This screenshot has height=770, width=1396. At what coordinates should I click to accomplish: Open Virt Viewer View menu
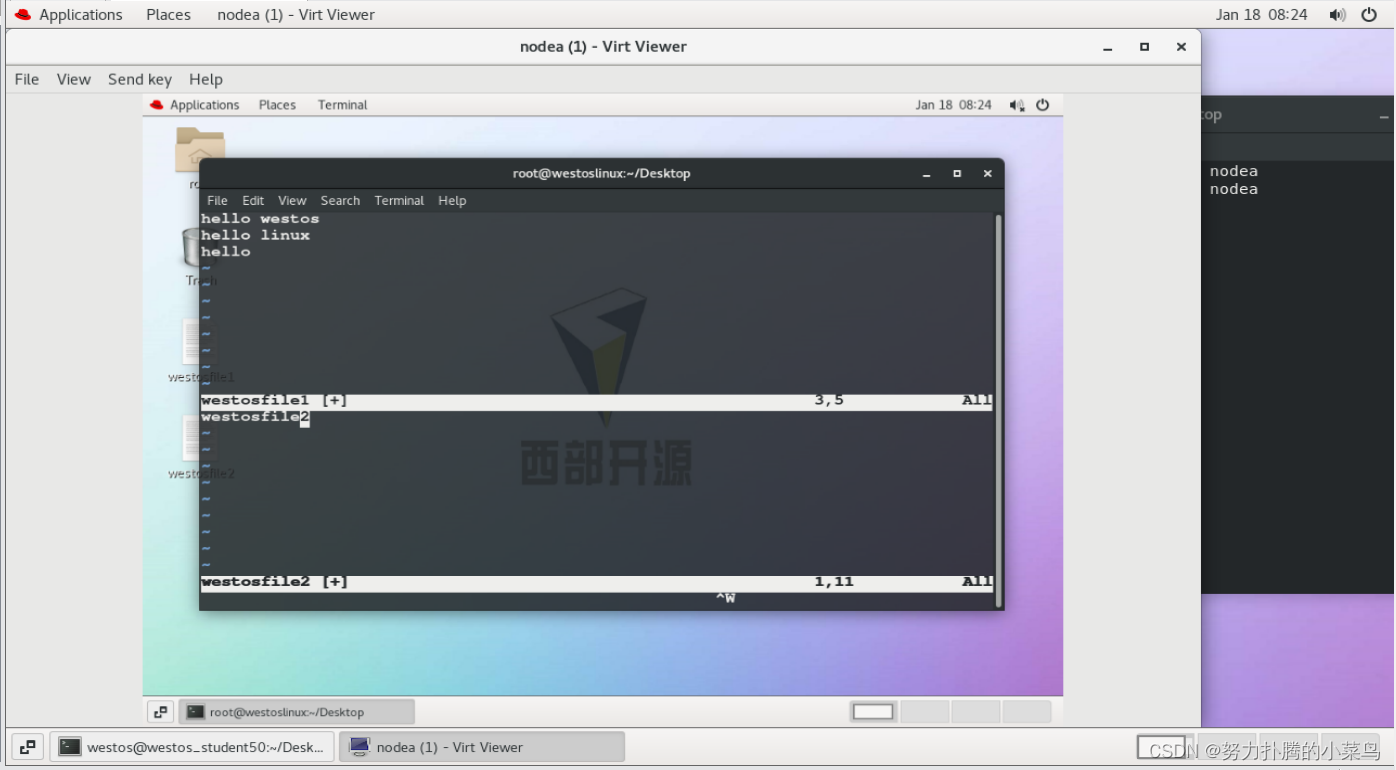click(74, 79)
